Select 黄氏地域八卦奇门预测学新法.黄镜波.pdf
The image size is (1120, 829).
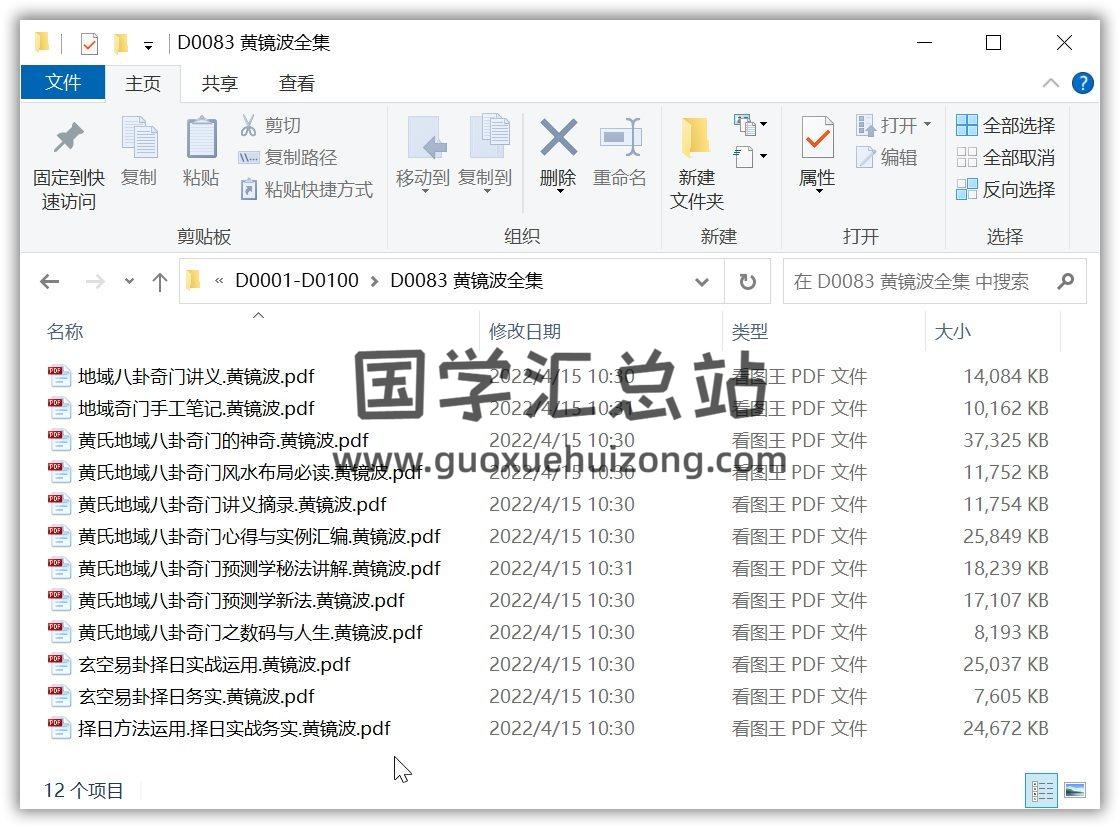(x=241, y=601)
